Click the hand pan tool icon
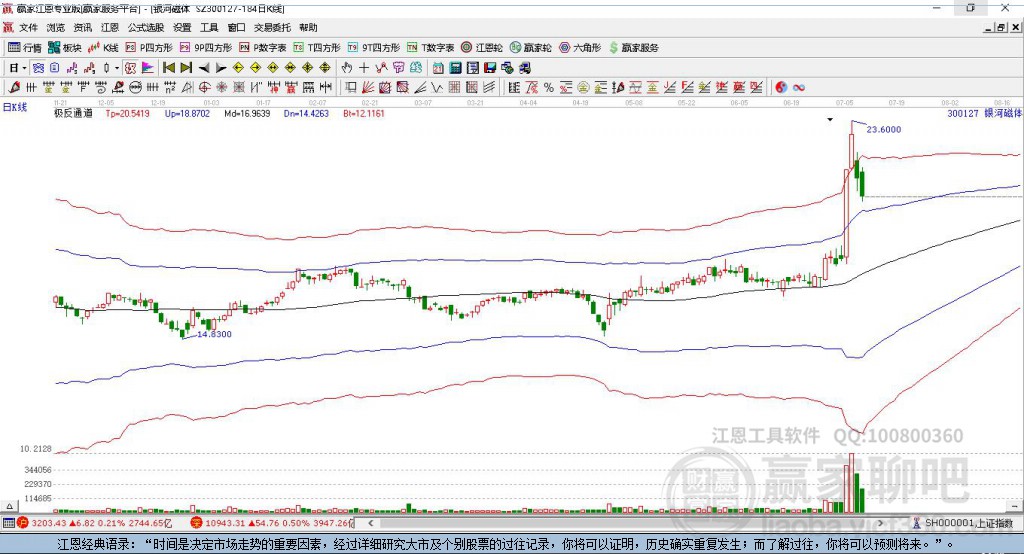This screenshot has height=554, width=1024. coord(346,67)
